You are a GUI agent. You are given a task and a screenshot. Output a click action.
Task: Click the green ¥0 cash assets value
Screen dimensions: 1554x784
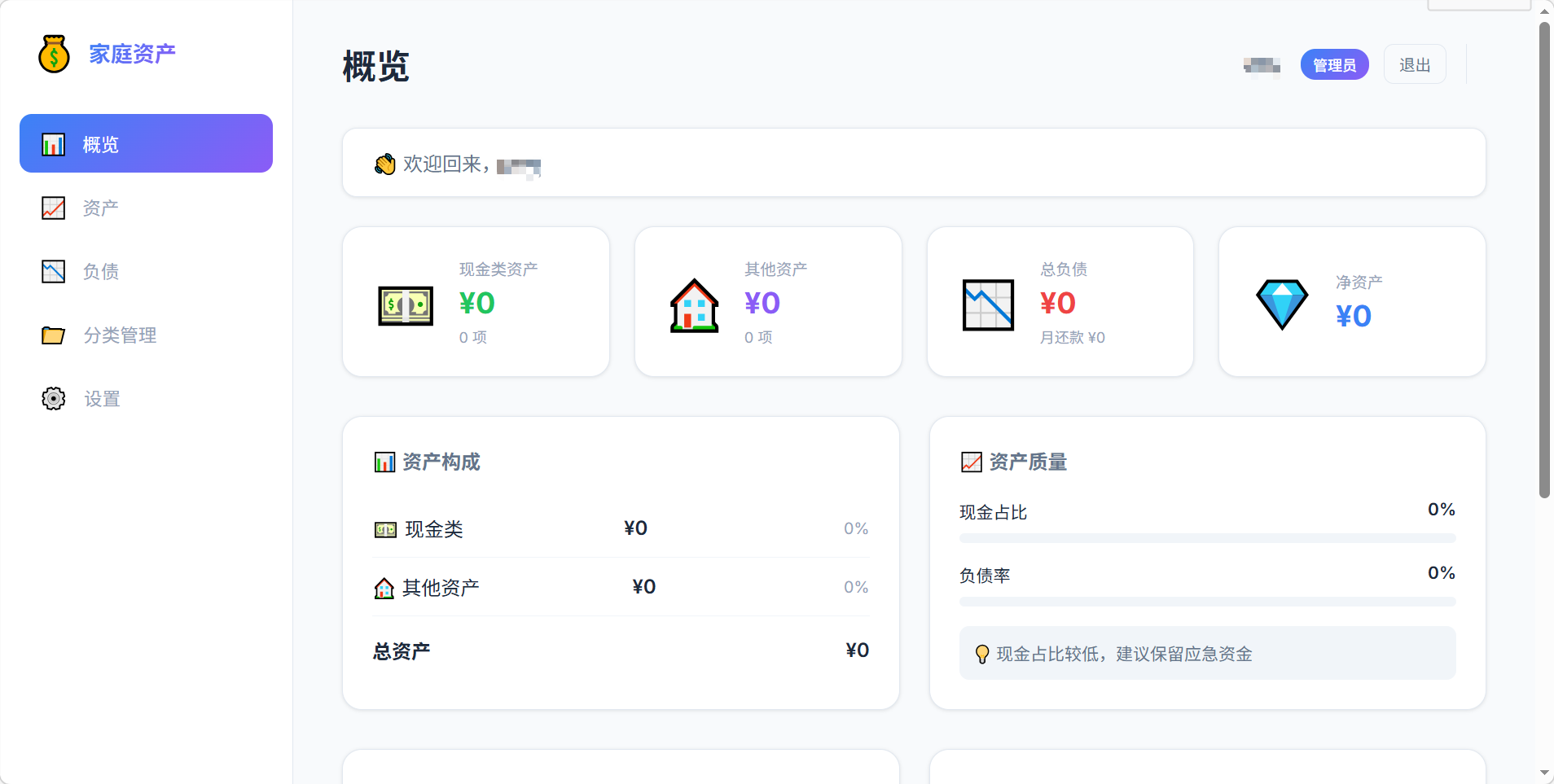click(477, 303)
